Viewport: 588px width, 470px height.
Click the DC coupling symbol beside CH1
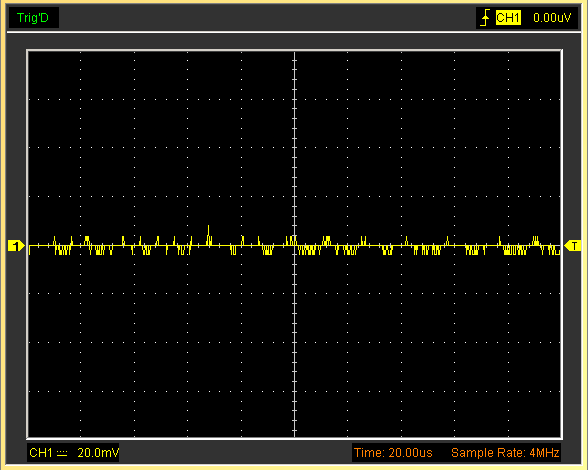(x=62, y=453)
